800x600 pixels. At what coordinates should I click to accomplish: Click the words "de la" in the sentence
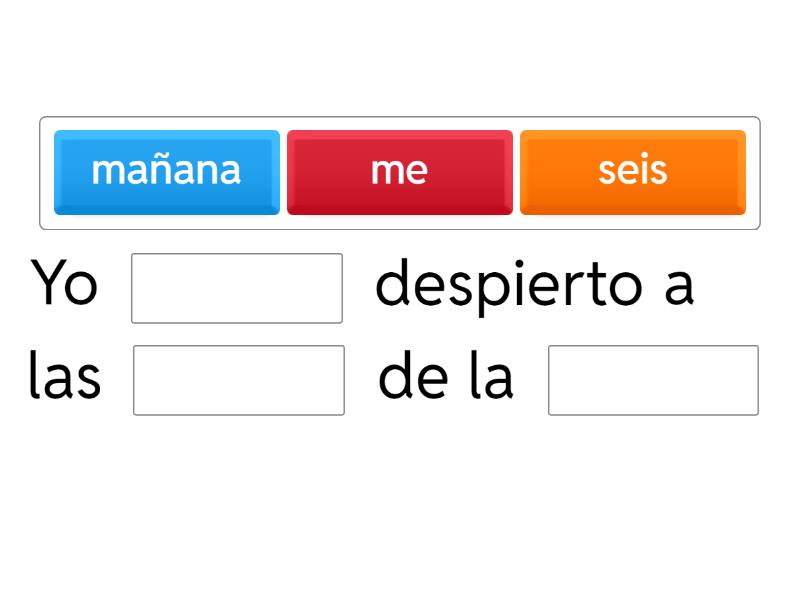click(x=446, y=379)
